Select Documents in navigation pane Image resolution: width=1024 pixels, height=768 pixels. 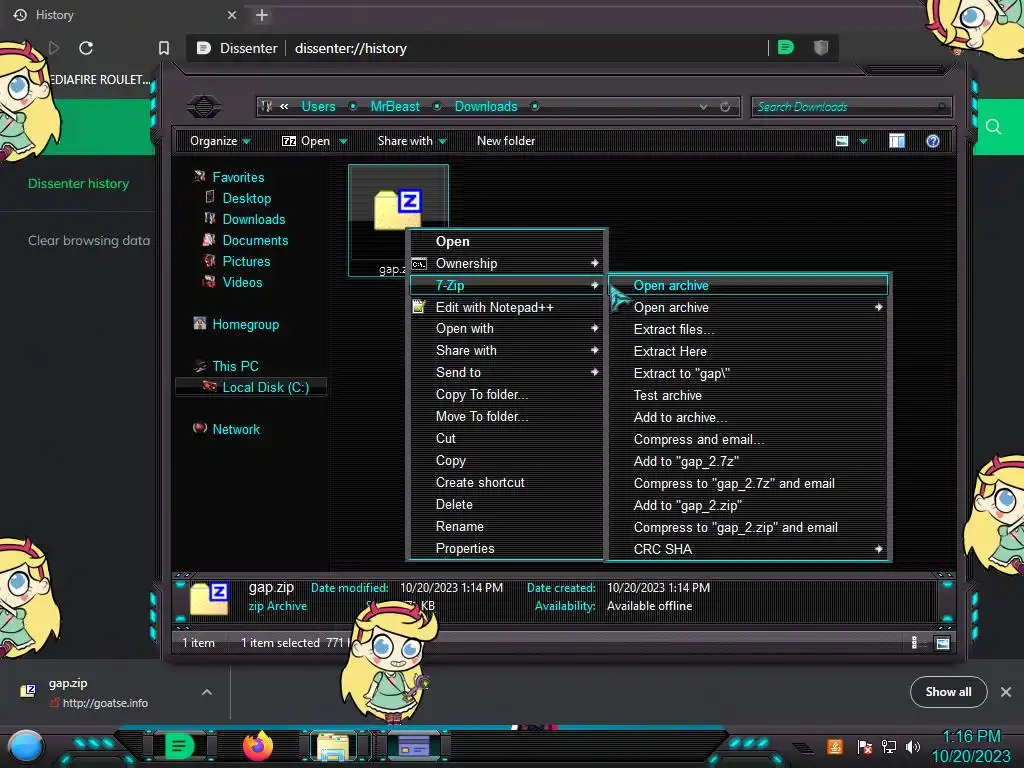255,240
